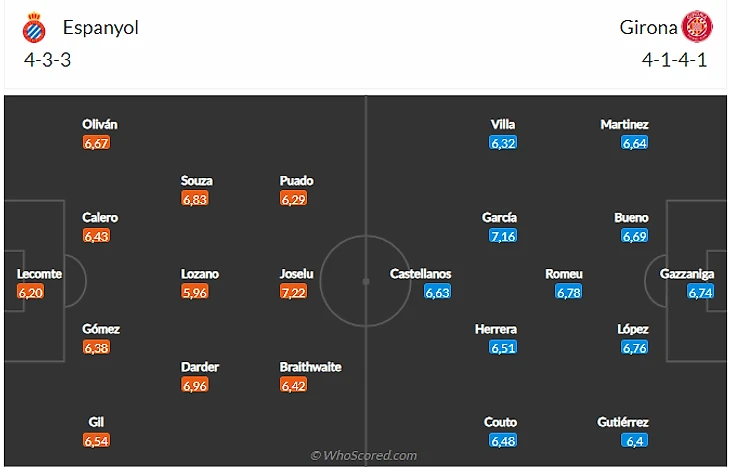The height and width of the screenshot is (467, 730).
Task: Click Lecomte's 6,20 rating badge
Action: (x=31, y=292)
